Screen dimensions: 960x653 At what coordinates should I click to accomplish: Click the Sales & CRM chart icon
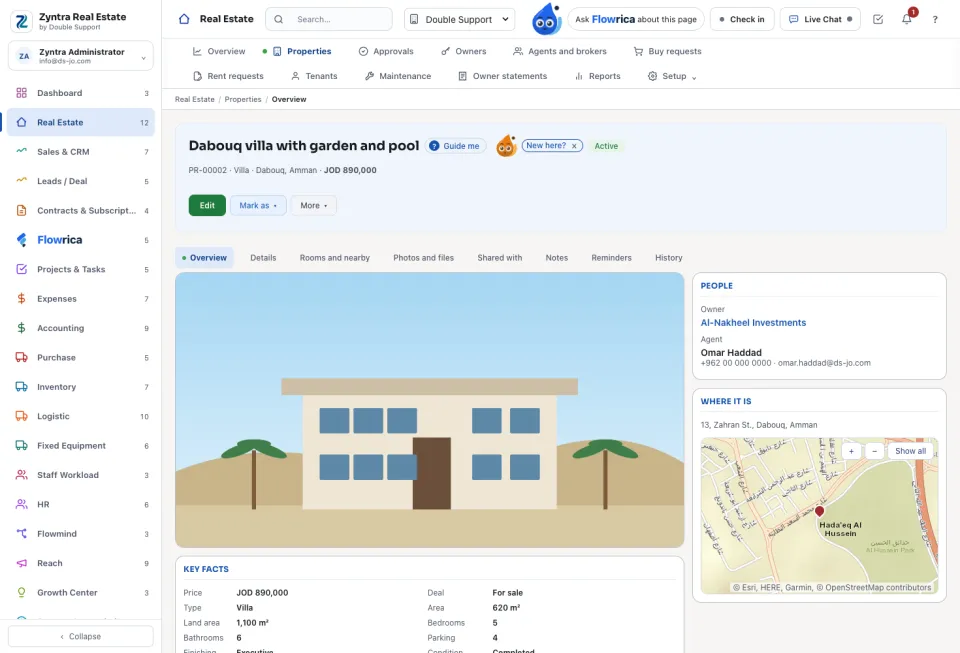click(x=21, y=152)
